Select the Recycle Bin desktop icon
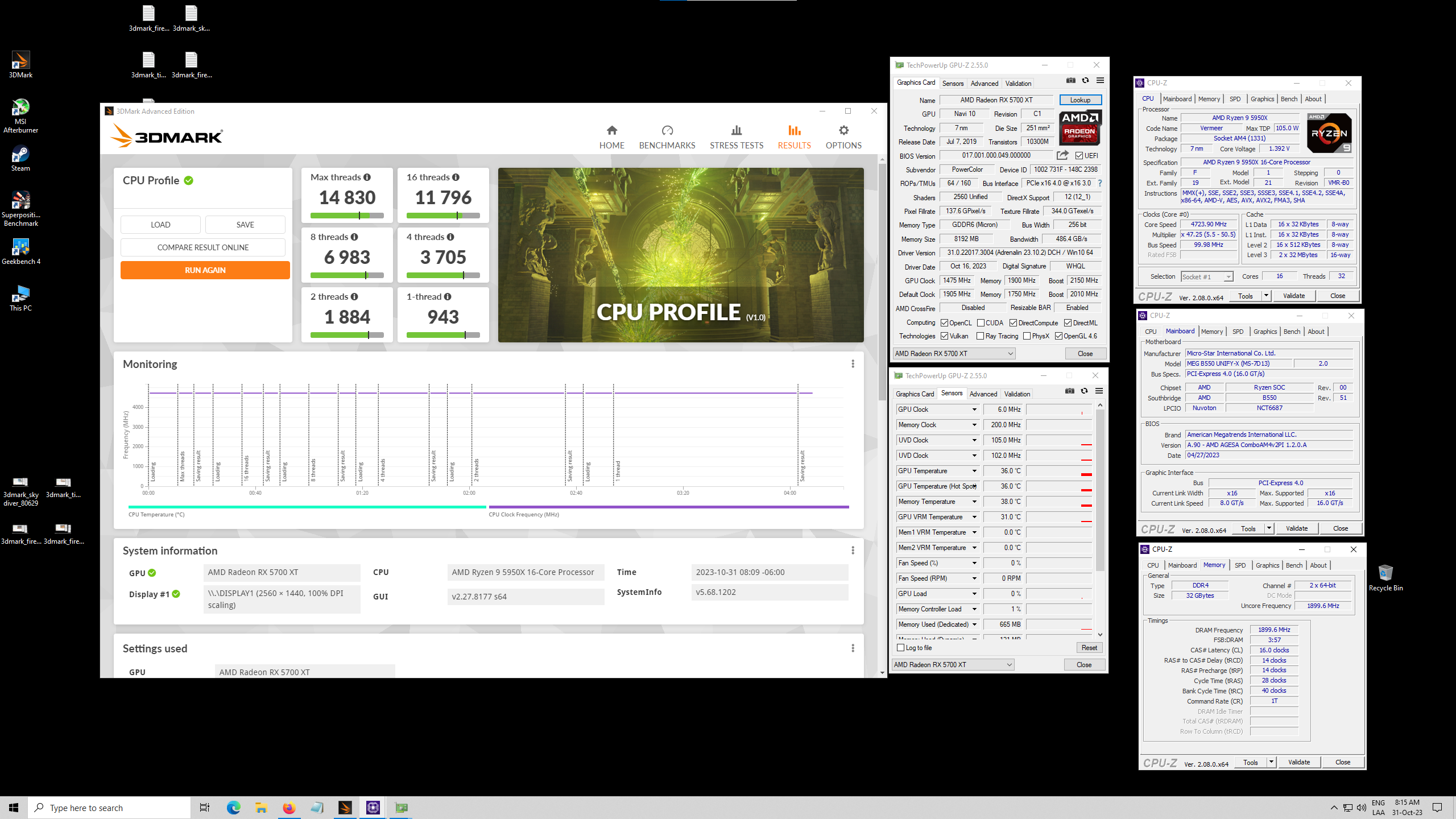 (x=1385, y=578)
